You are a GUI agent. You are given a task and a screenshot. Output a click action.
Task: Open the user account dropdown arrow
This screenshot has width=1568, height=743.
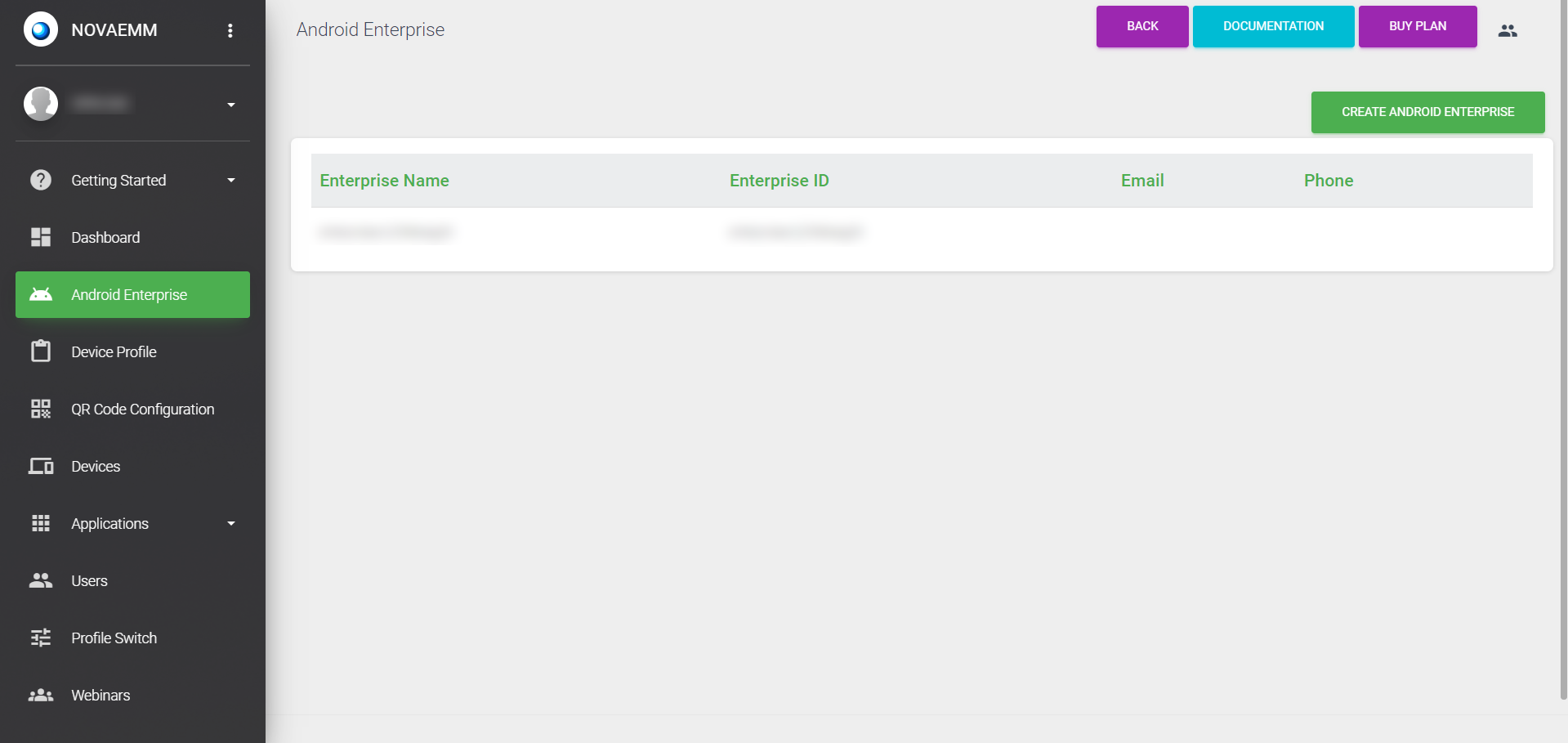click(230, 105)
